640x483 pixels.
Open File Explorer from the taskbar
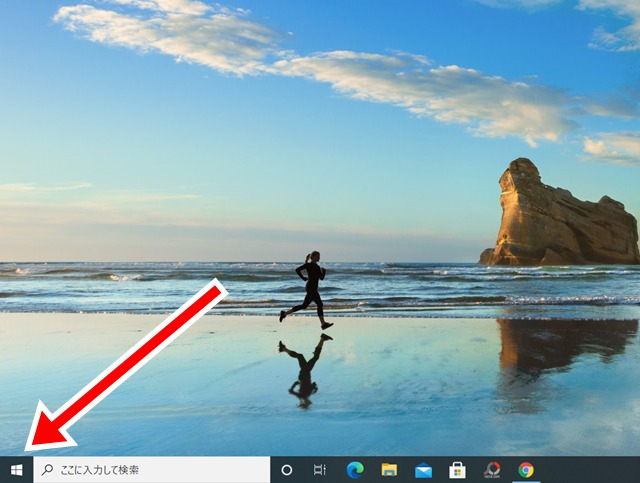(x=389, y=470)
